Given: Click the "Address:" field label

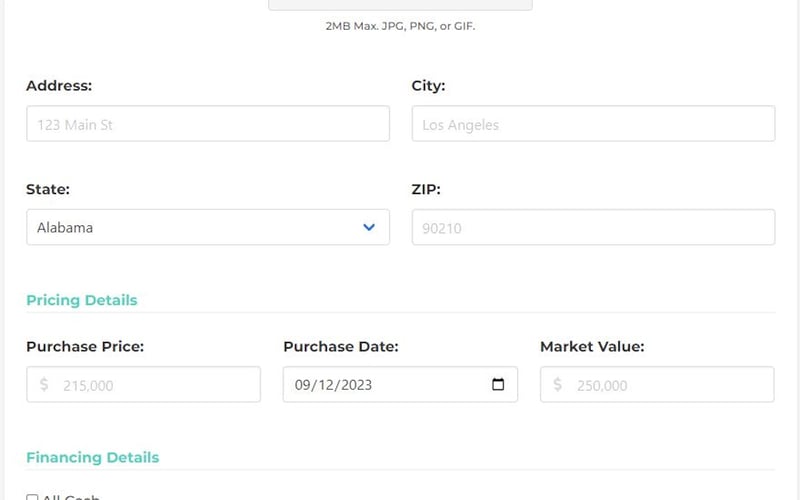Looking at the screenshot, I should pyautogui.click(x=59, y=86).
